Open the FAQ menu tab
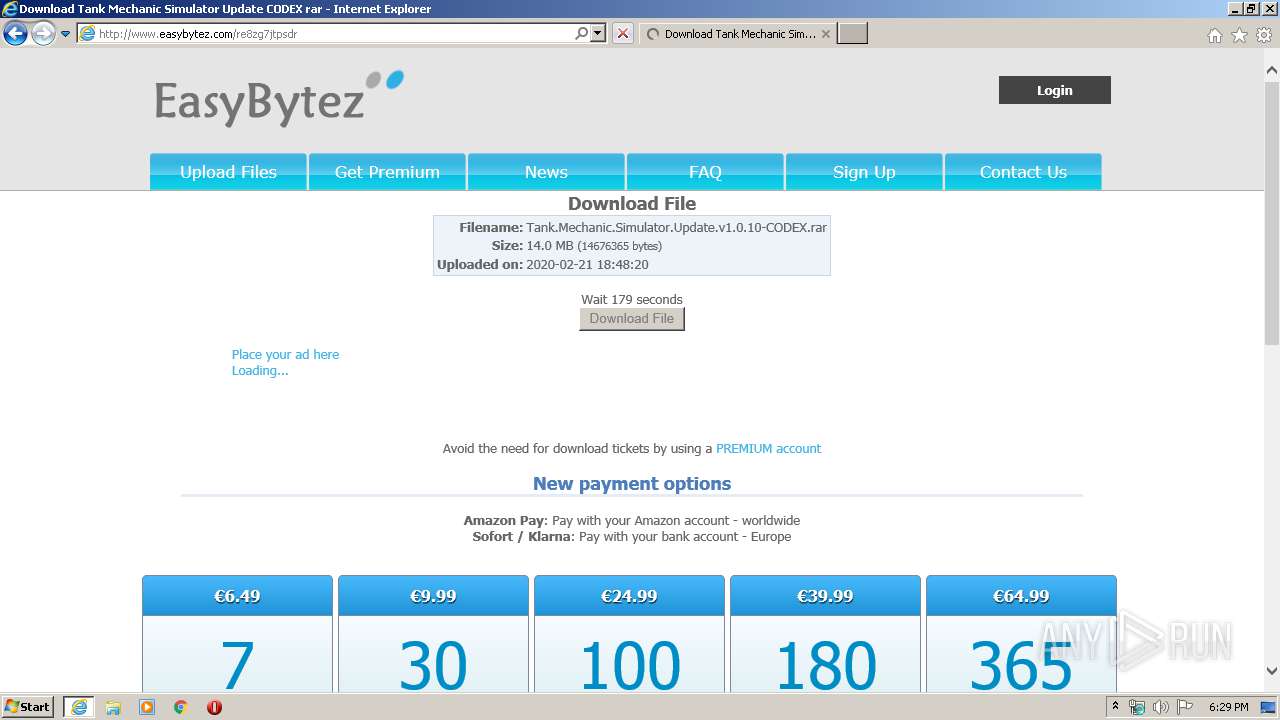 705,172
